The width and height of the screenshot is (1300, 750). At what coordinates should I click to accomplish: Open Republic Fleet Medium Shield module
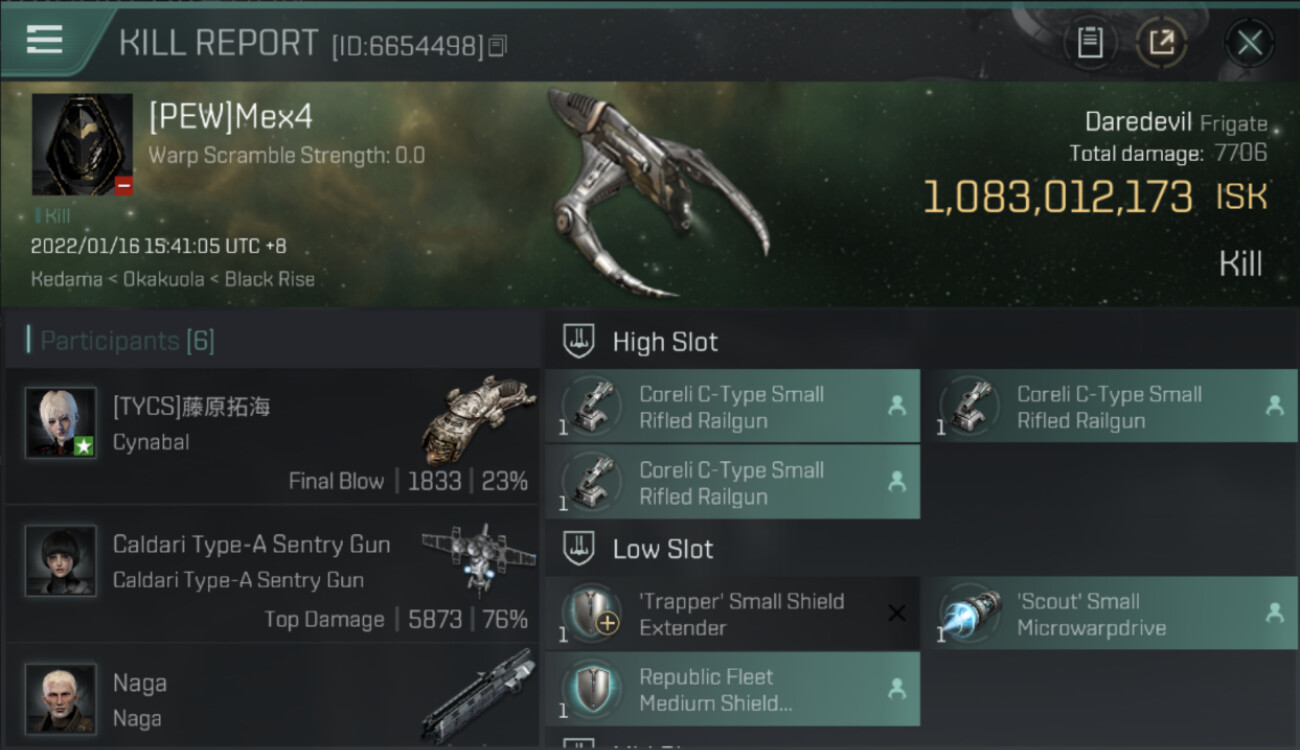point(732,689)
